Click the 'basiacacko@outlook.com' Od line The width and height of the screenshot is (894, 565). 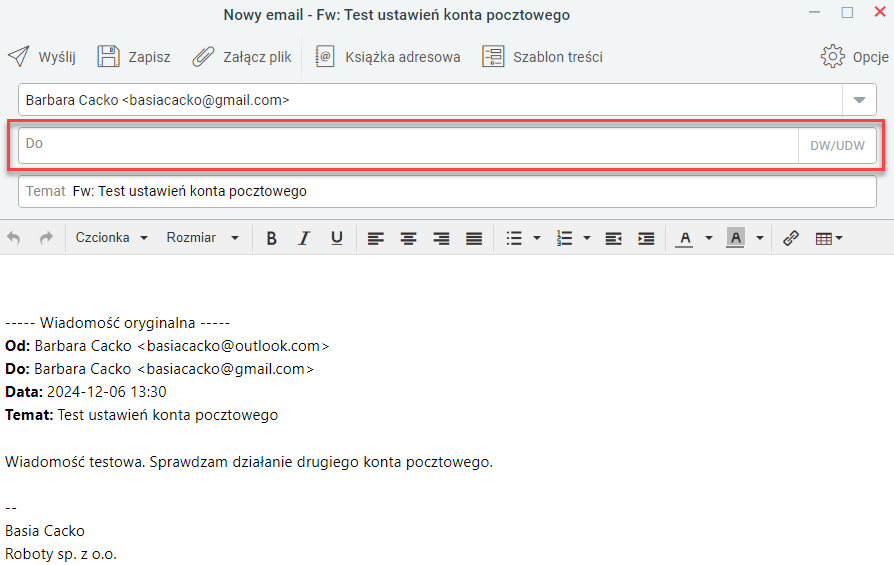(x=167, y=346)
